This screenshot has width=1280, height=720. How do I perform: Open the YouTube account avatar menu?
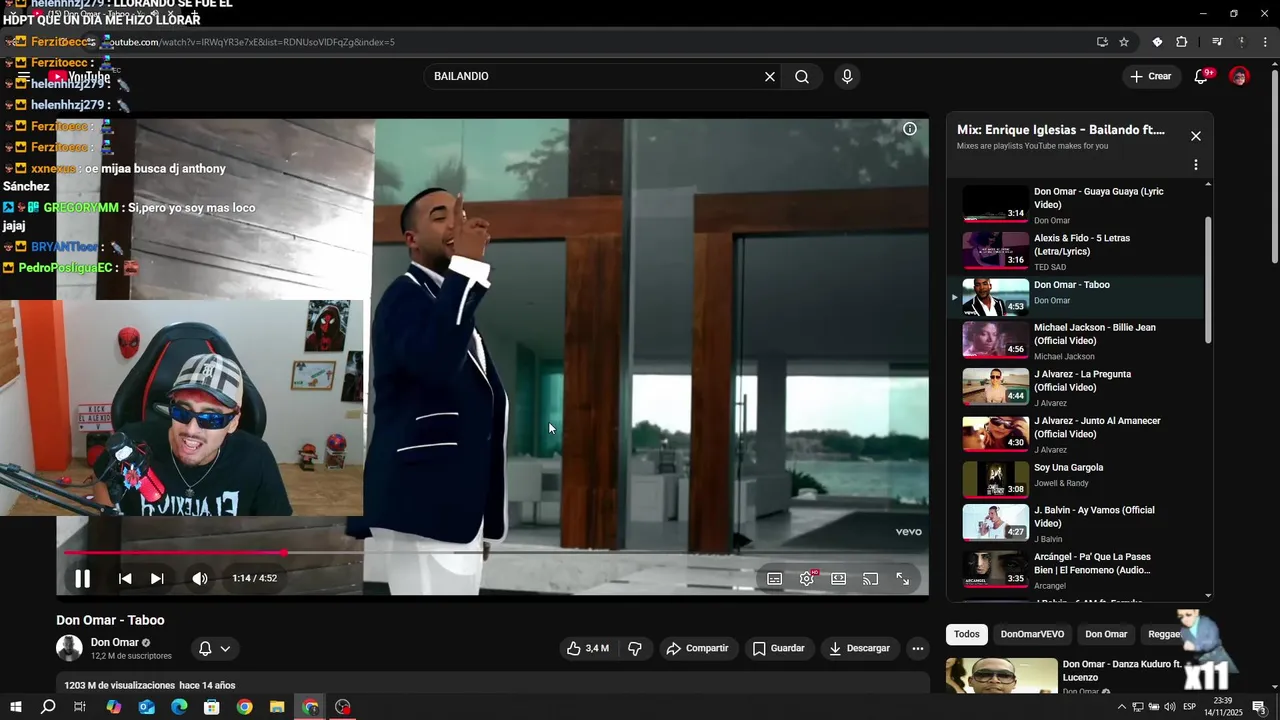click(1239, 76)
